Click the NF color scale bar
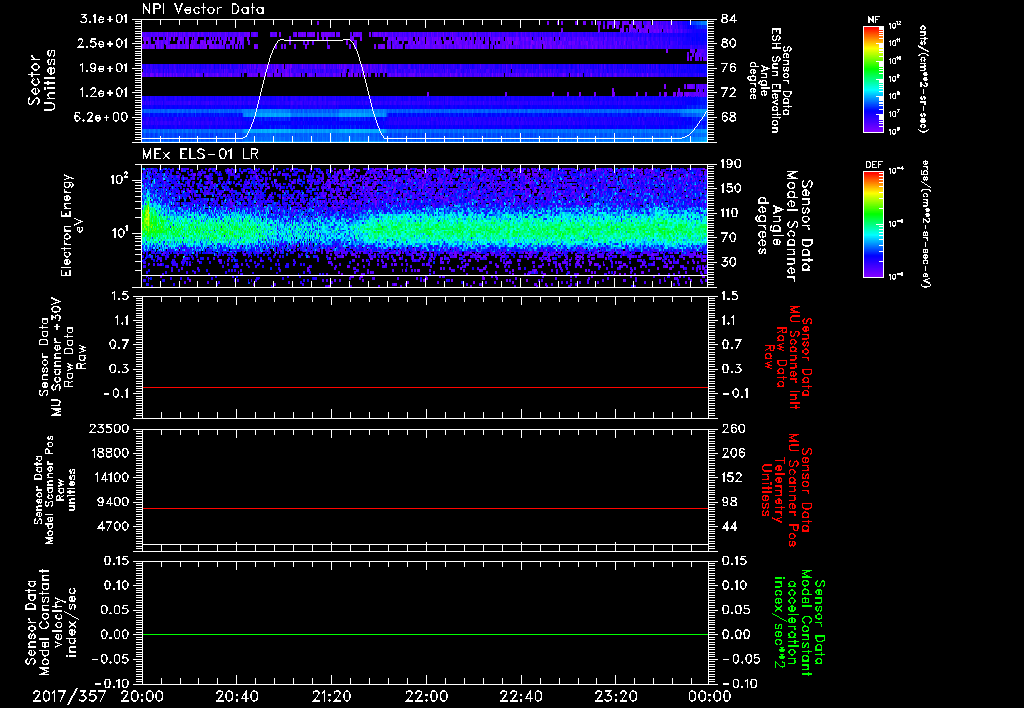This screenshot has height=708, width=1024. pos(871,79)
